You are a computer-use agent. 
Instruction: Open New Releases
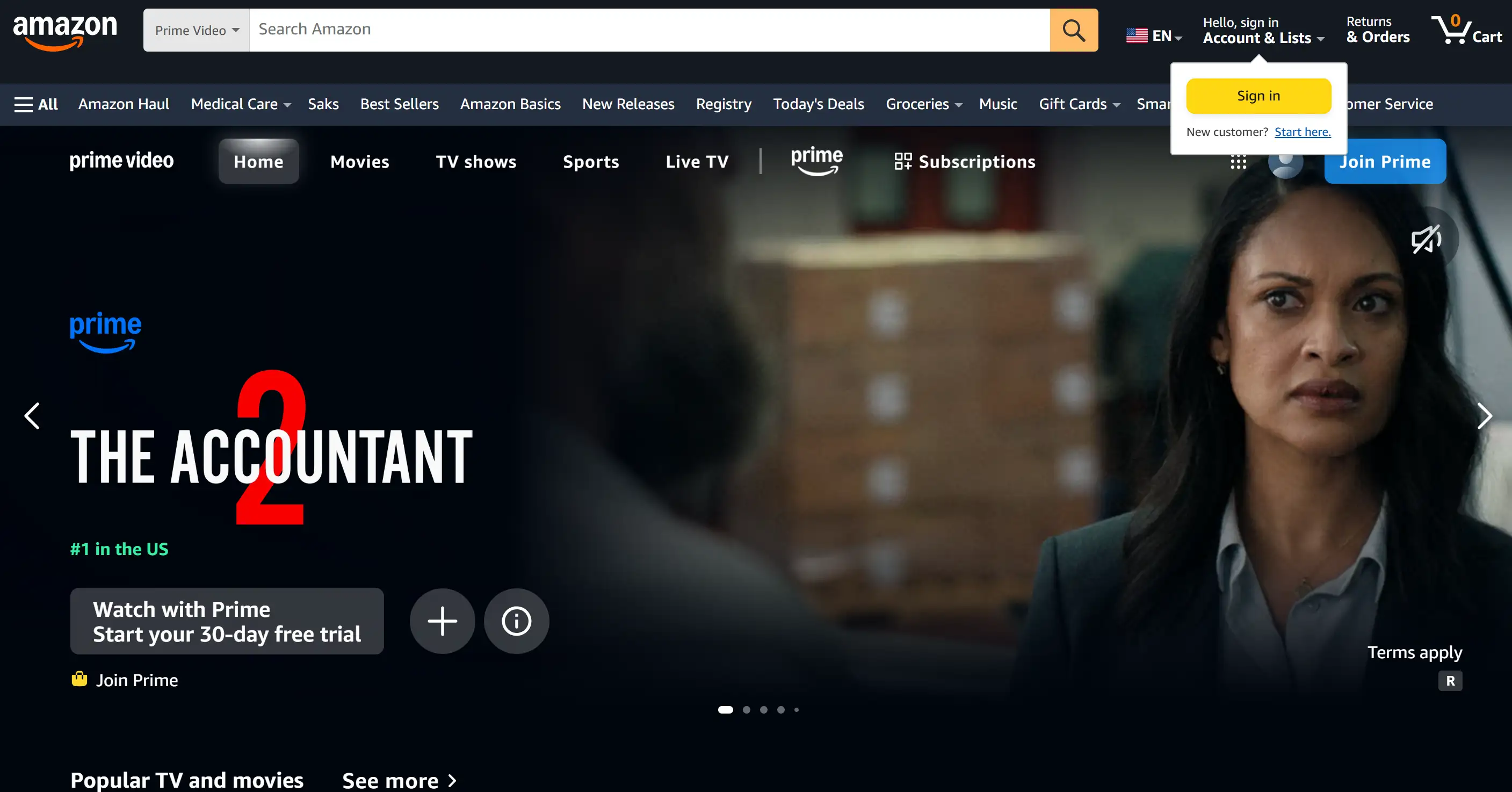tap(628, 104)
